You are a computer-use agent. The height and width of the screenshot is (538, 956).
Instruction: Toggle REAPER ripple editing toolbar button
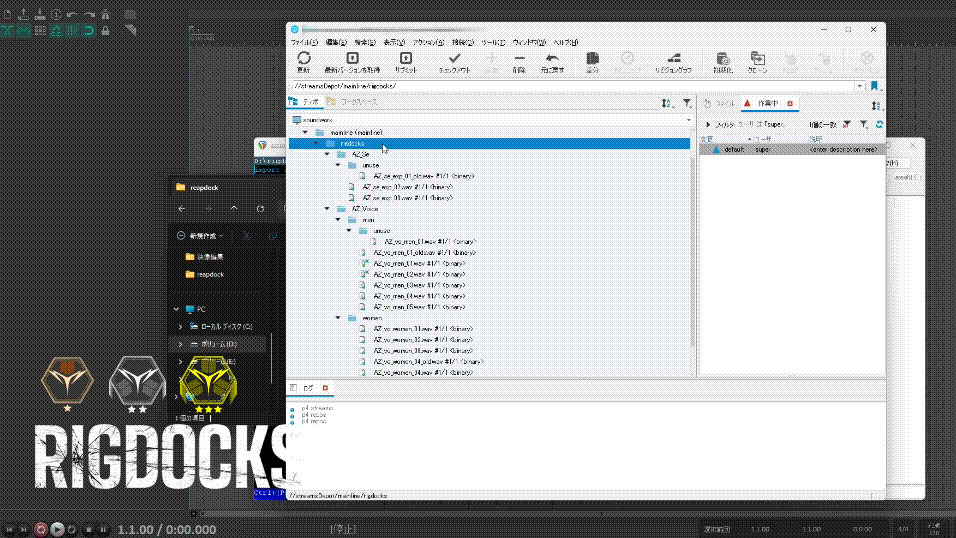40,30
